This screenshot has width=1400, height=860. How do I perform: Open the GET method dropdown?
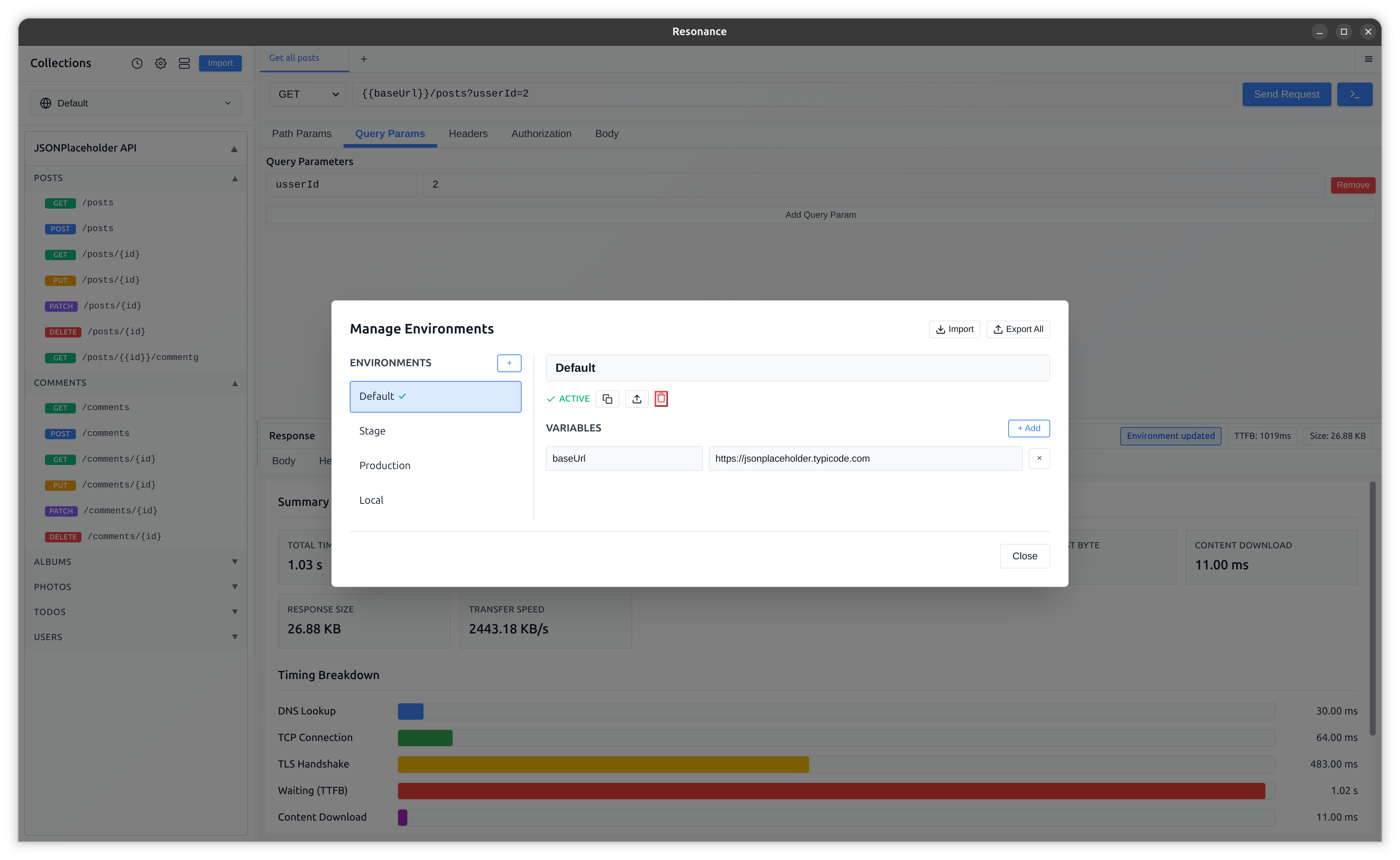(x=308, y=94)
